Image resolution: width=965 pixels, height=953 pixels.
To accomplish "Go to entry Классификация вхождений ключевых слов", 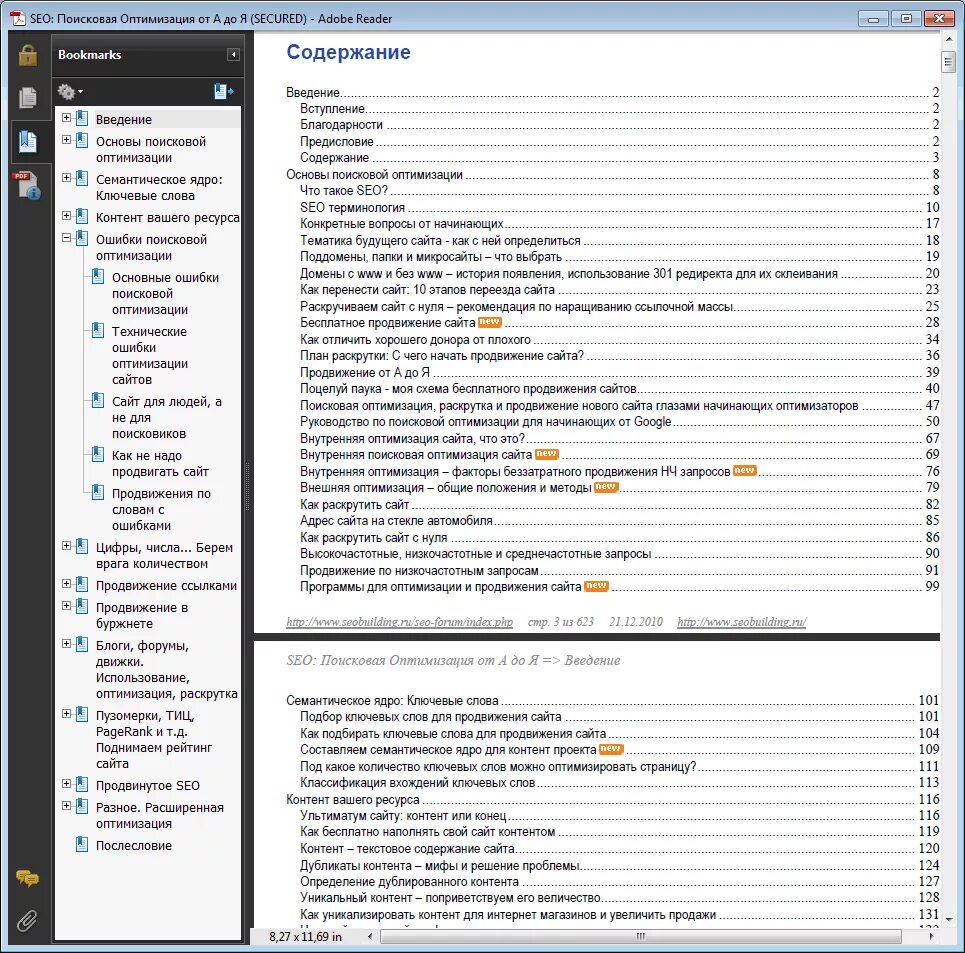I will [418, 783].
